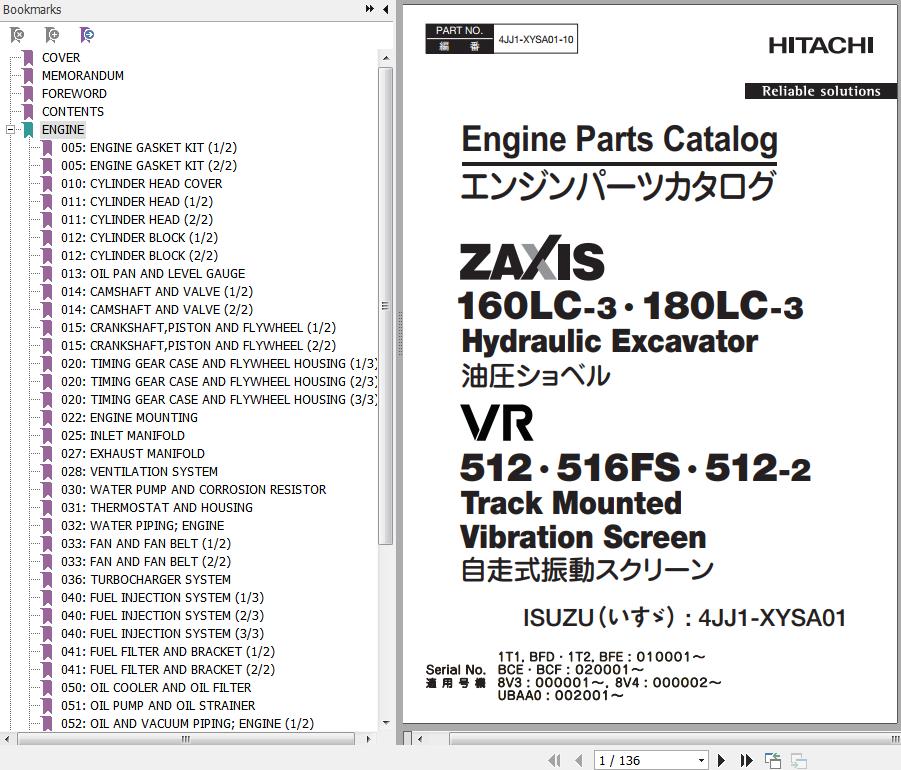The image size is (901, 770).
Task: Jump to the last page
Action: (746, 760)
